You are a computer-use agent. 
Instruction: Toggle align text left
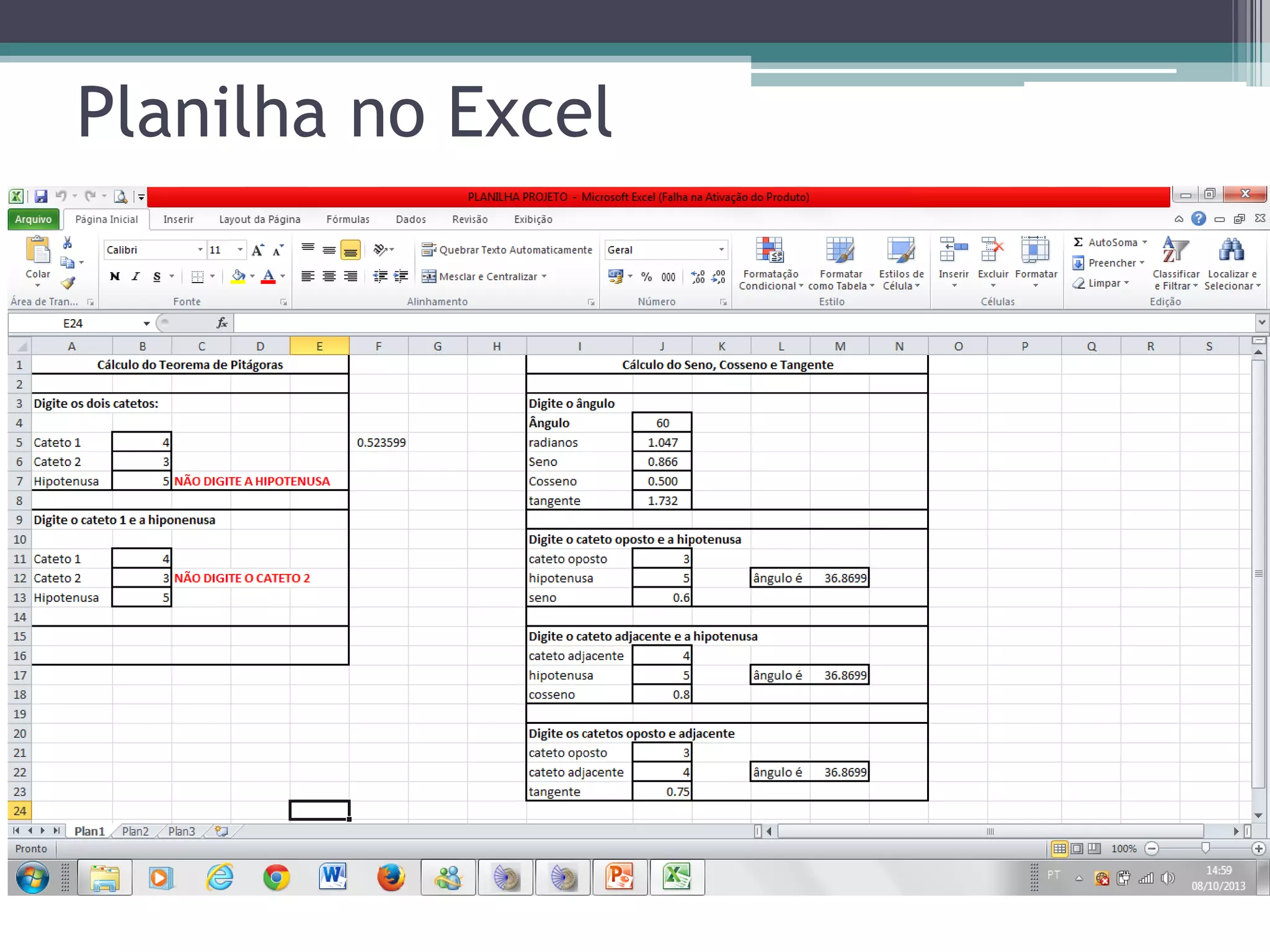[x=308, y=276]
